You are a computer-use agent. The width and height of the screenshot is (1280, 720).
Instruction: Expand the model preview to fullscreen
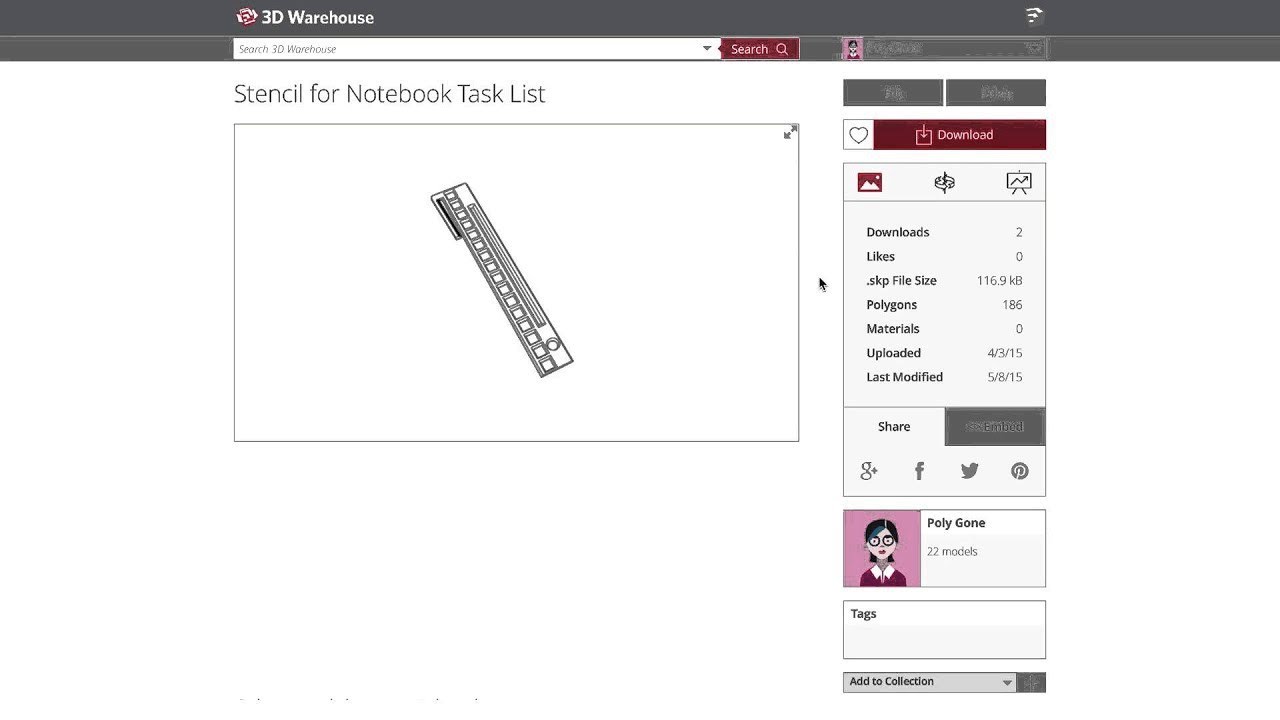[x=790, y=132]
